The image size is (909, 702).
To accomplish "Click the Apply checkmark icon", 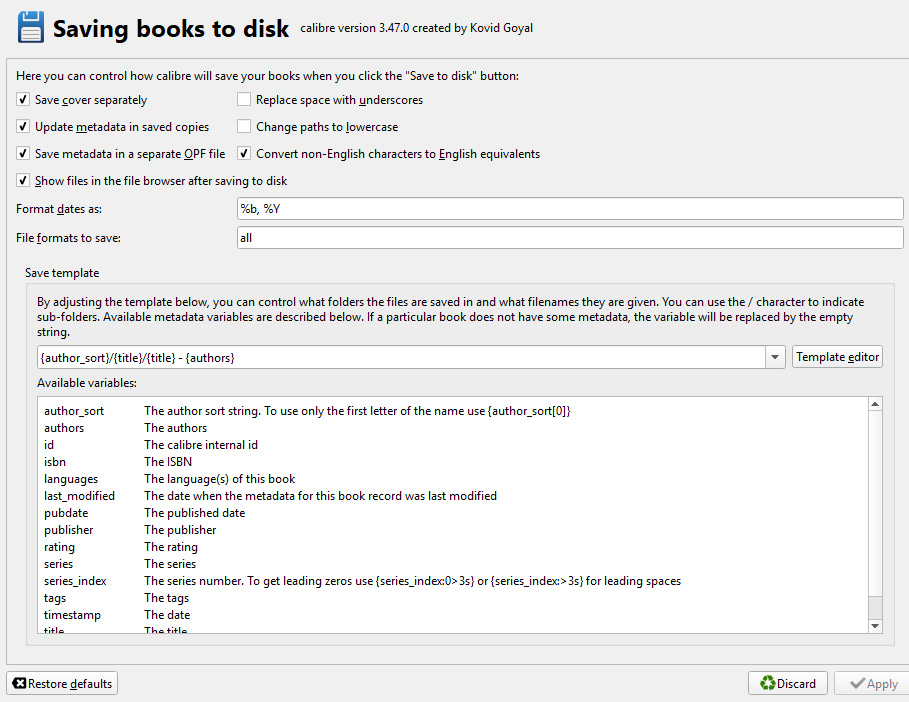I will click(x=856, y=684).
